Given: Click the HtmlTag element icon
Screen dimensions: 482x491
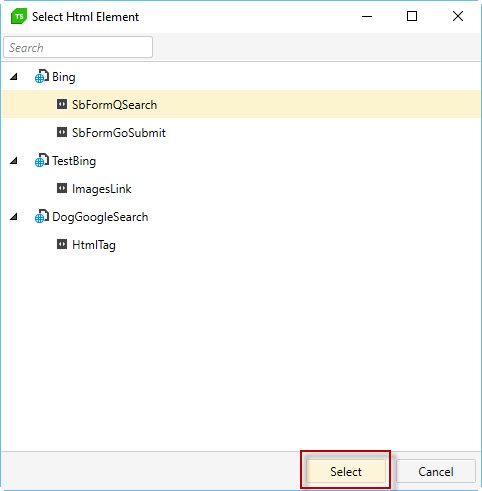Looking at the screenshot, I should (x=62, y=244).
